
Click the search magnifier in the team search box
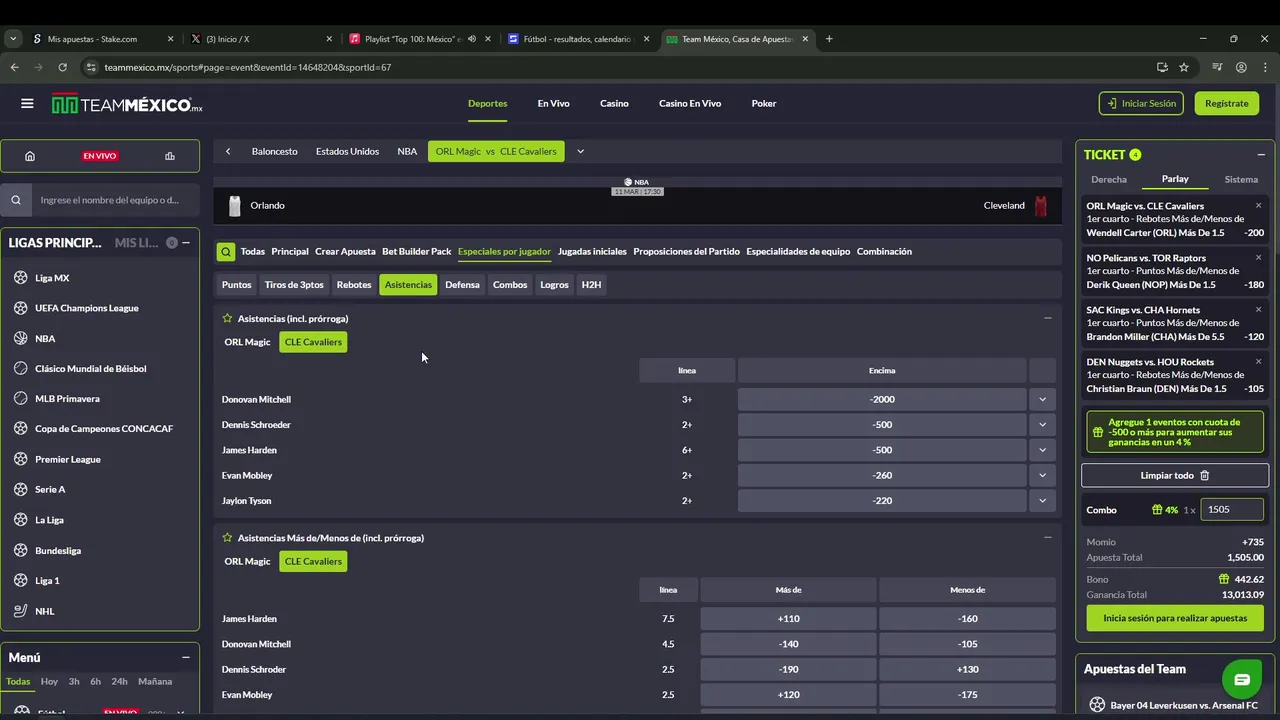16,200
